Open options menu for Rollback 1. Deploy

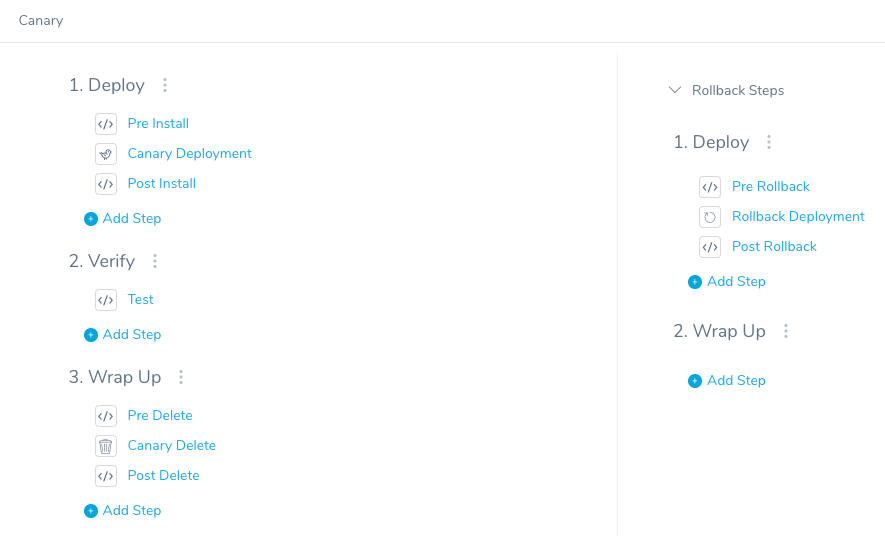[x=769, y=142]
